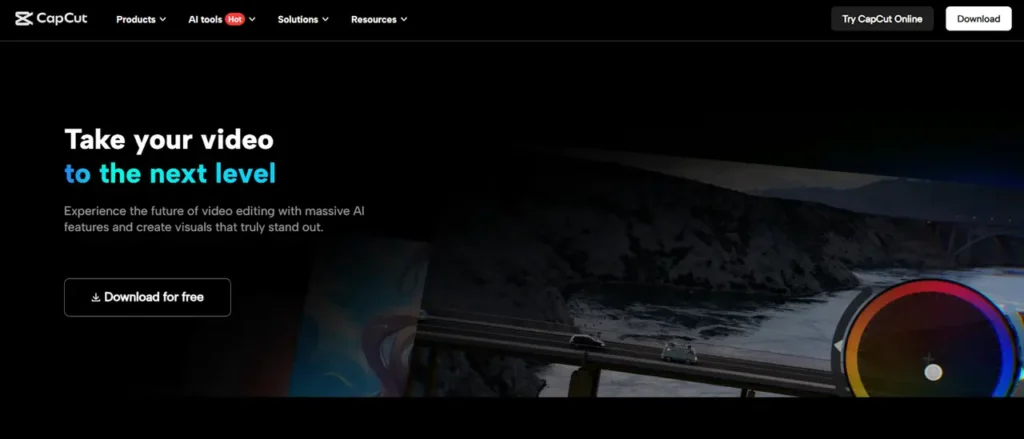Image resolution: width=1024 pixels, height=439 pixels.
Task: Expand the Resources dropdown chevron
Action: click(404, 19)
